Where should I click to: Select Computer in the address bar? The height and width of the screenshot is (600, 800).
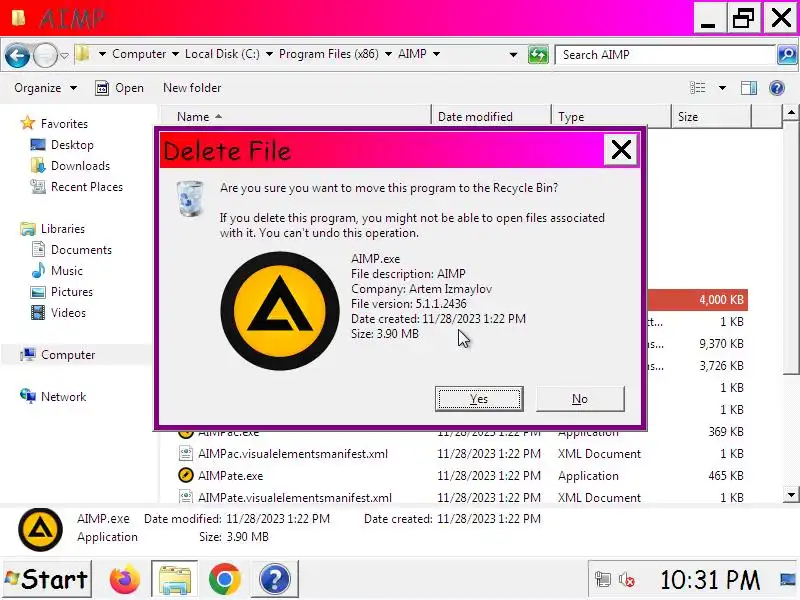tap(139, 54)
